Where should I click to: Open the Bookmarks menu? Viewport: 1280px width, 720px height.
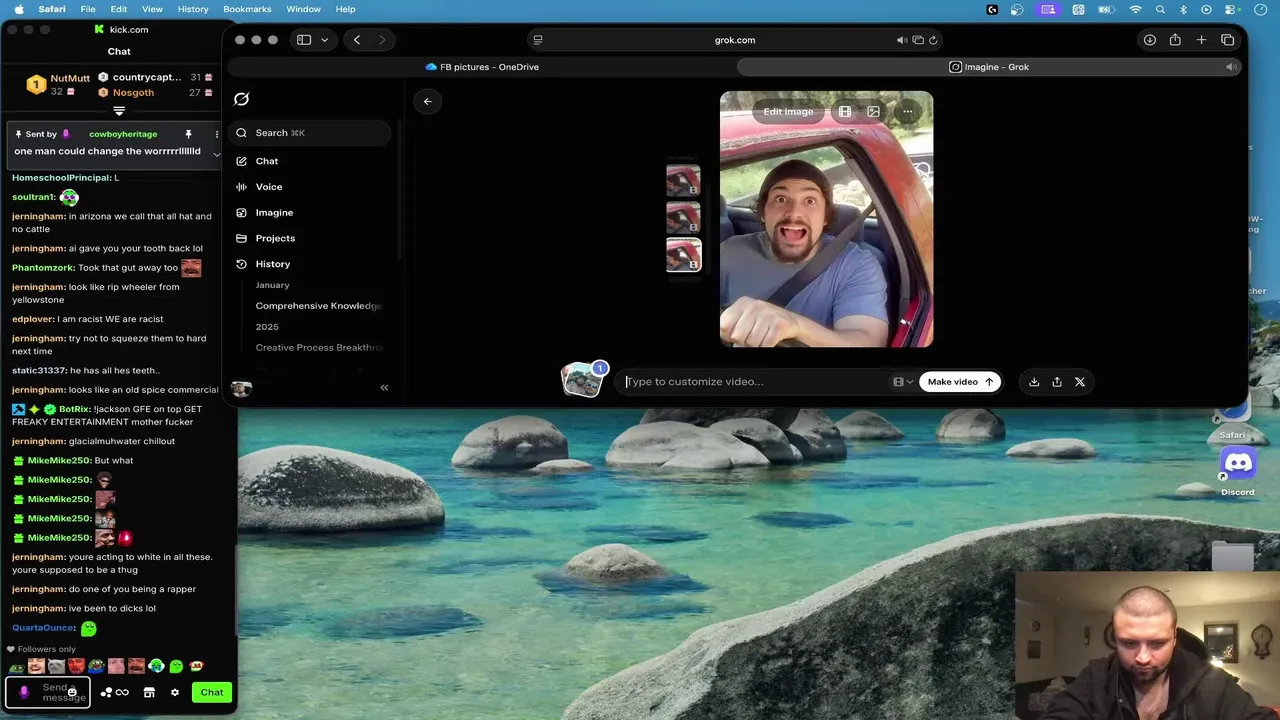247,9
